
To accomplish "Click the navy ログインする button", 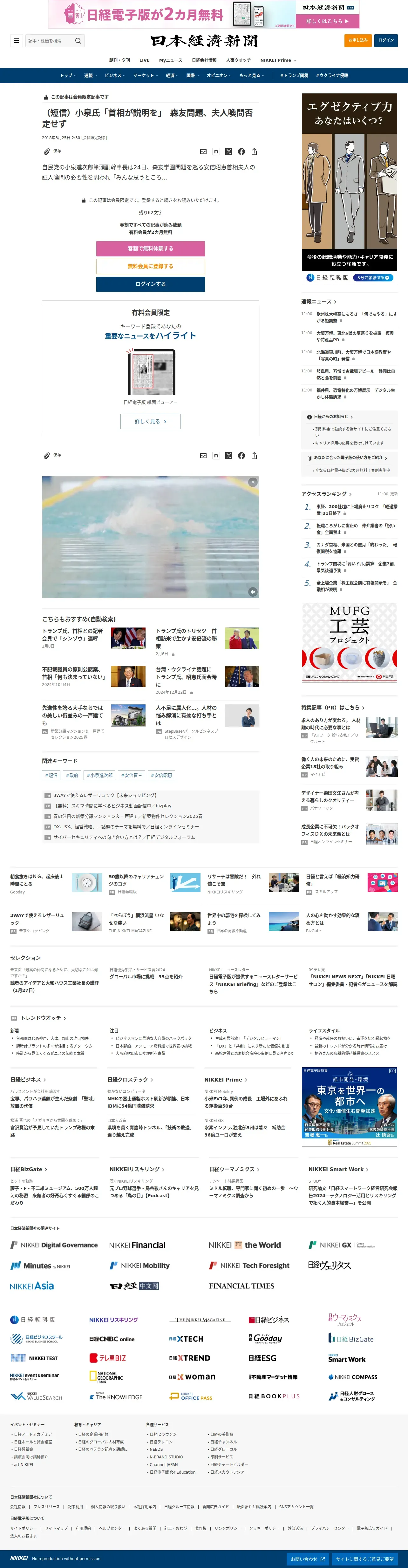I will 150,284.
